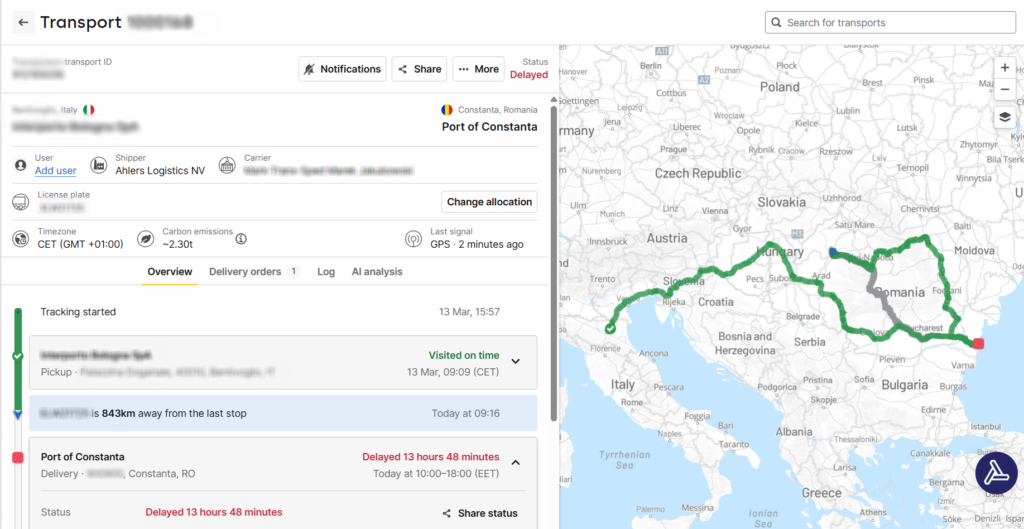Open the Log tab
1024x529 pixels.
[x=326, y=272]
